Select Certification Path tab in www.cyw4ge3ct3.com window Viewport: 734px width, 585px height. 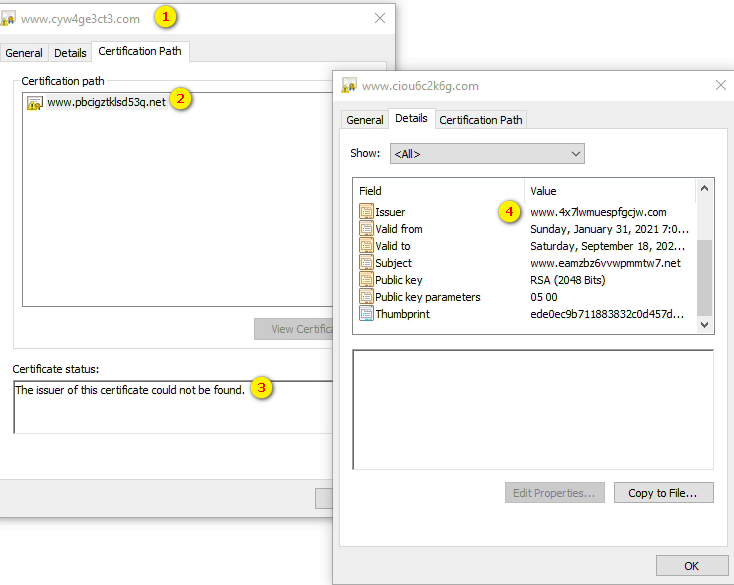[x=140, y=51]
